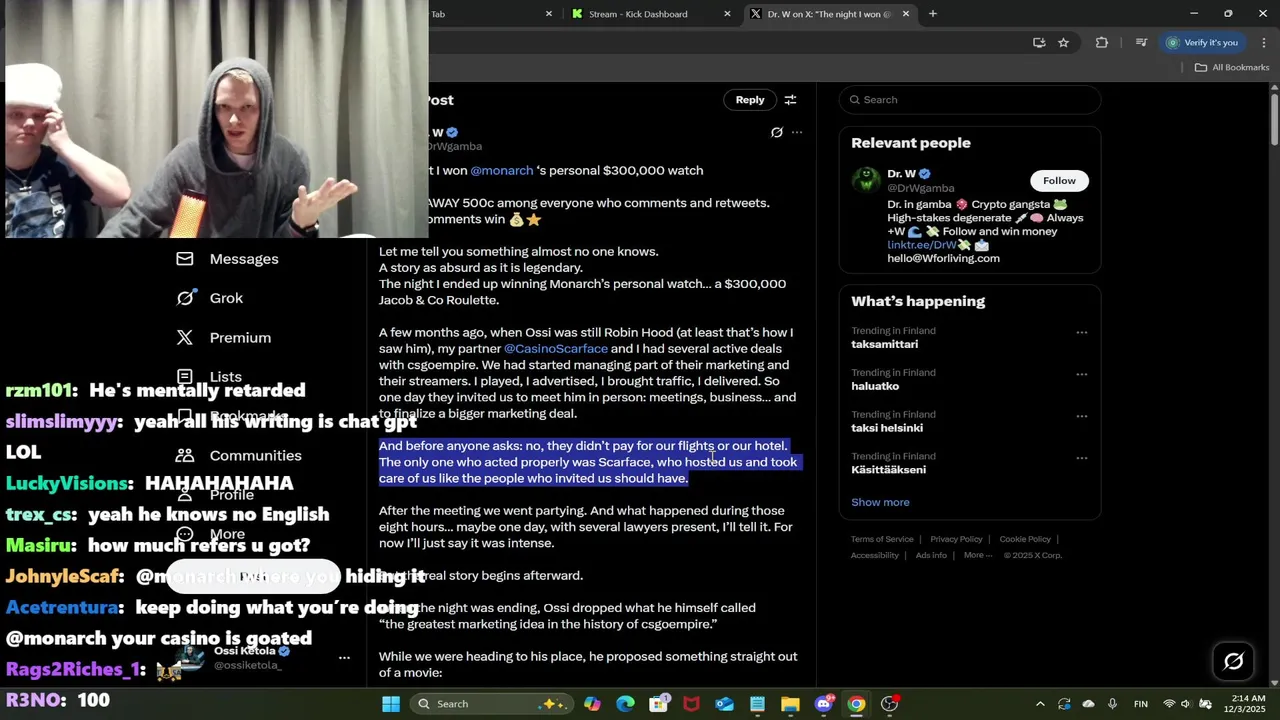Click the Communities people icon in the sidebar
This screenshot has height=720, width=1280.
point(185,455)
